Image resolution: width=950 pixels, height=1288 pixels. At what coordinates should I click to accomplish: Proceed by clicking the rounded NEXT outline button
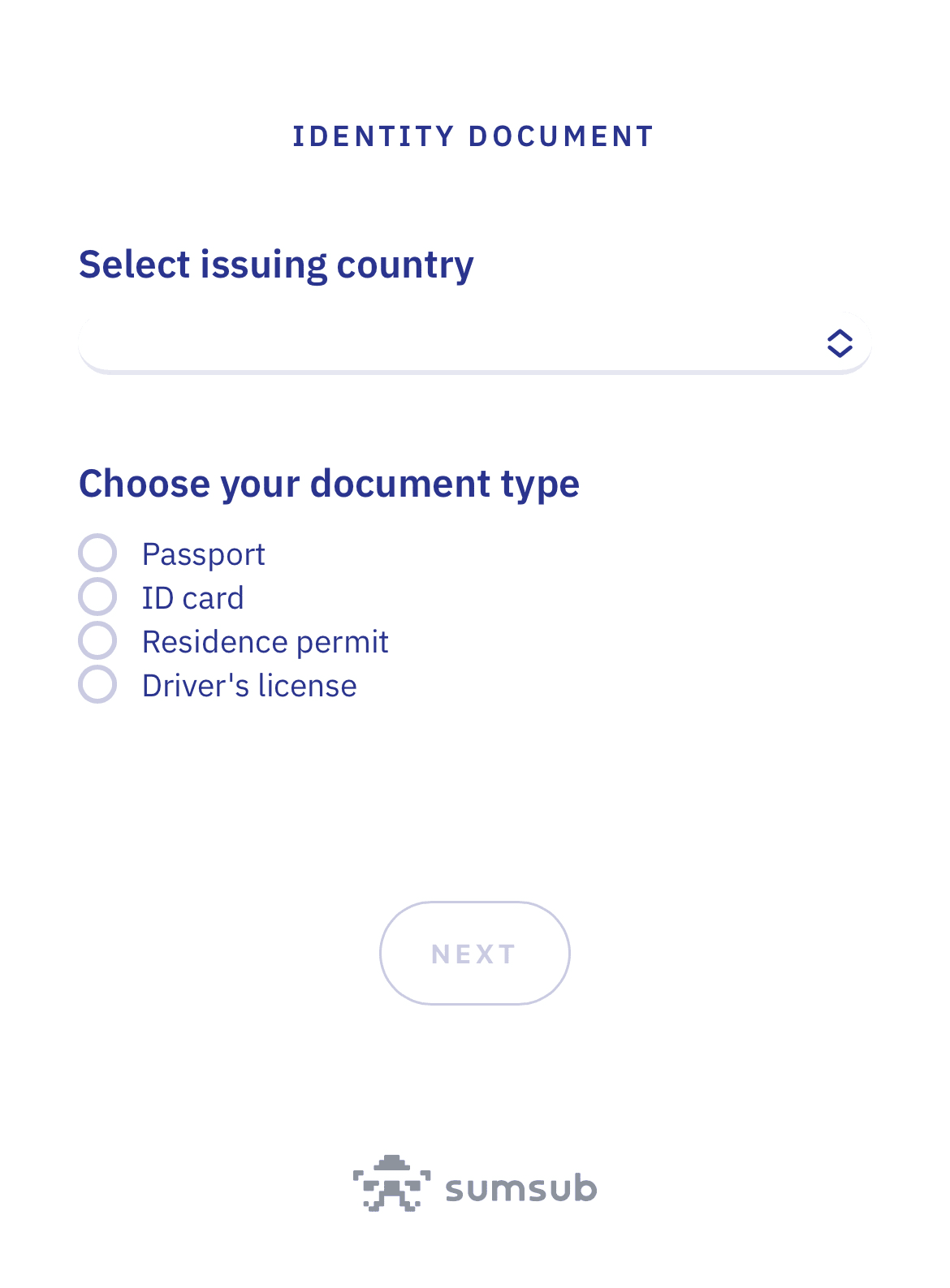coord(474,954)
